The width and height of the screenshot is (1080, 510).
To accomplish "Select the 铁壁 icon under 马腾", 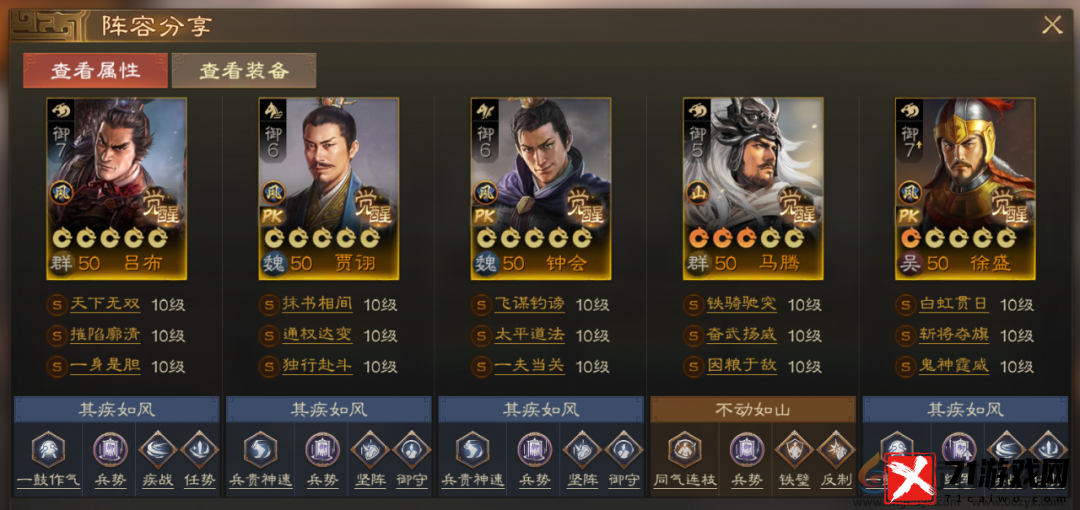I will pos(794,449).
